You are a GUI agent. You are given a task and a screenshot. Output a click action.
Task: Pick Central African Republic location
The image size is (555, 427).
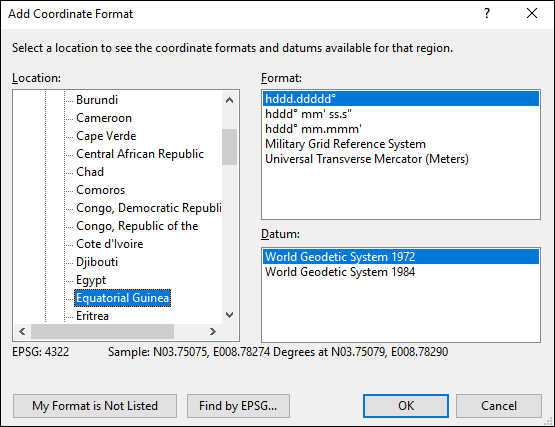pyautogui.click(x=140, y=154)
